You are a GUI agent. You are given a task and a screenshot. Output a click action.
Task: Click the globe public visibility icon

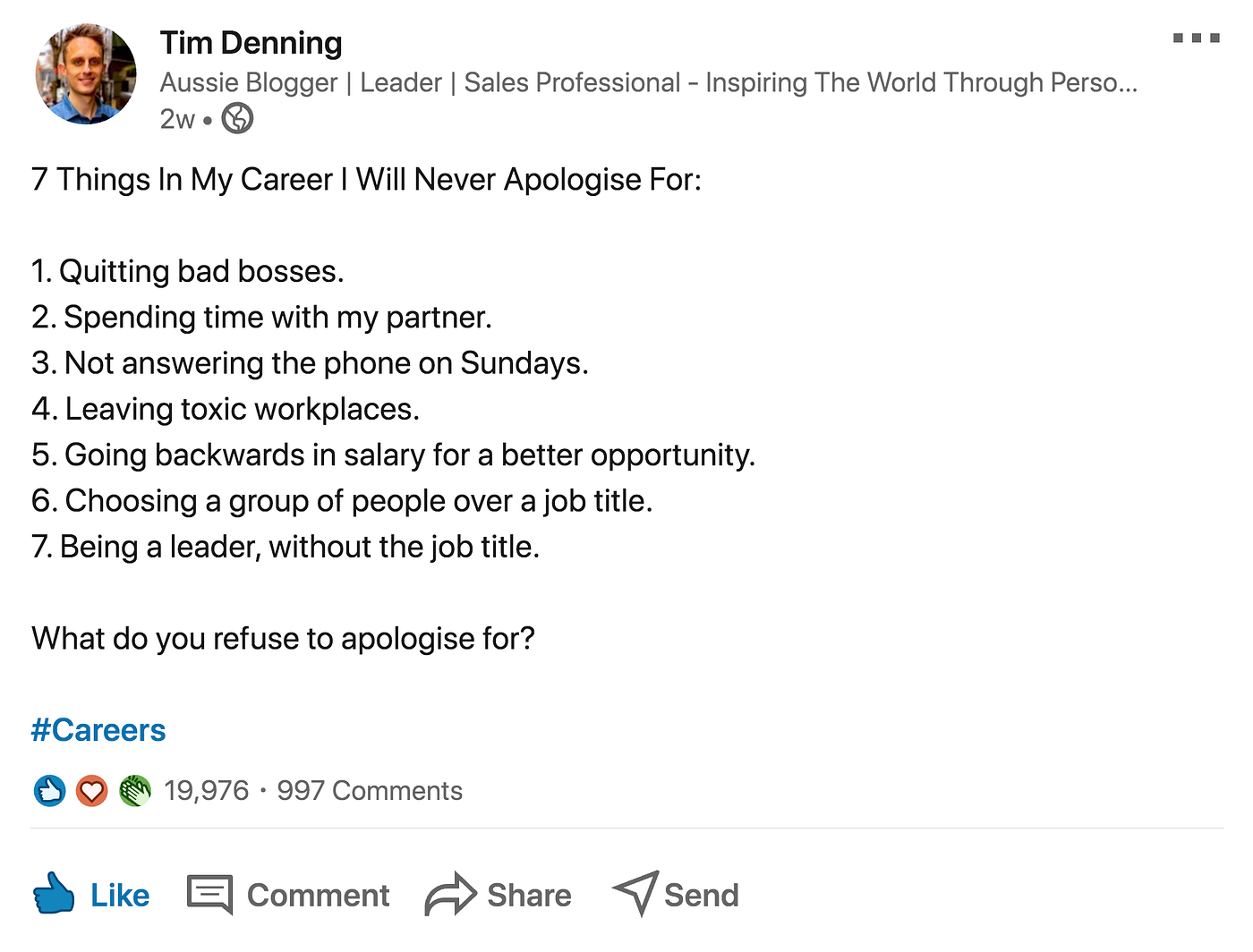pyautogui.click(x=237, y=118)
